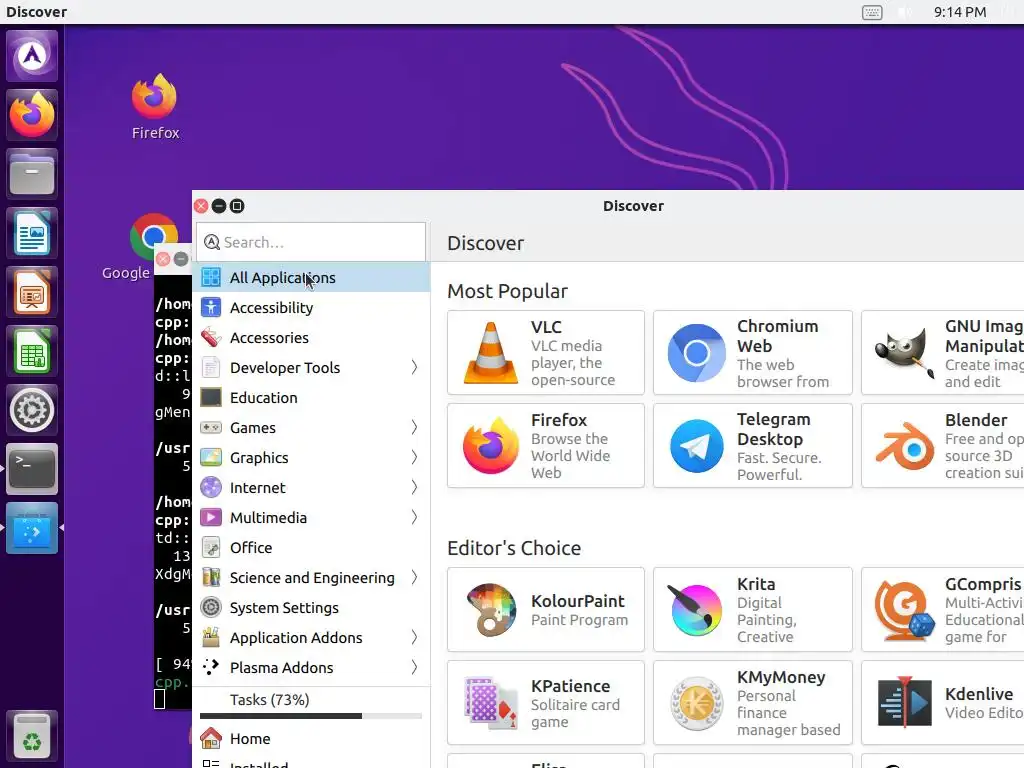Image resolution: width=1024 pixels, height=768 pixels.
Task: Open the KolourPaint app card
Action: (x=545, y=609)
